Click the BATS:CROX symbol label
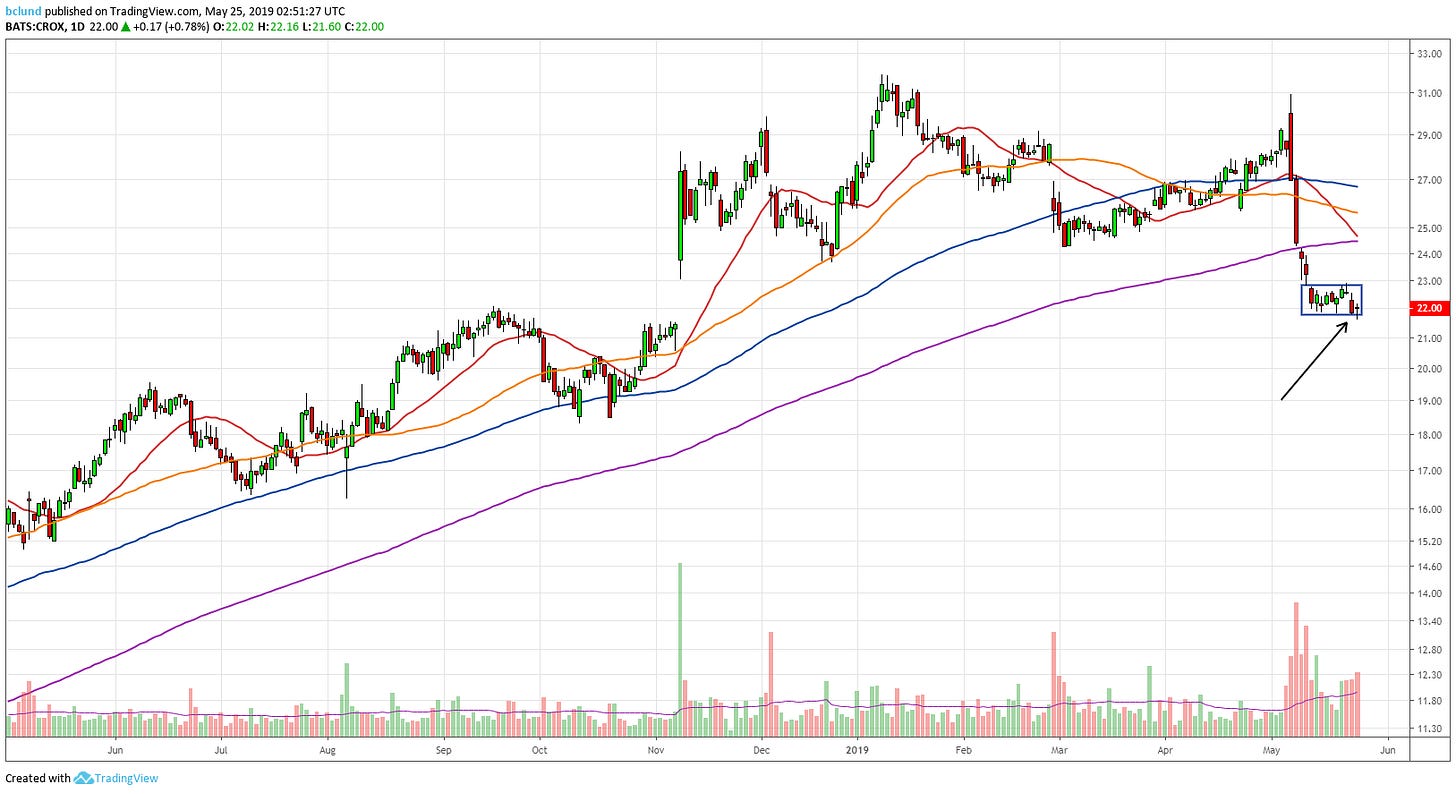 (x=34, y=27)
